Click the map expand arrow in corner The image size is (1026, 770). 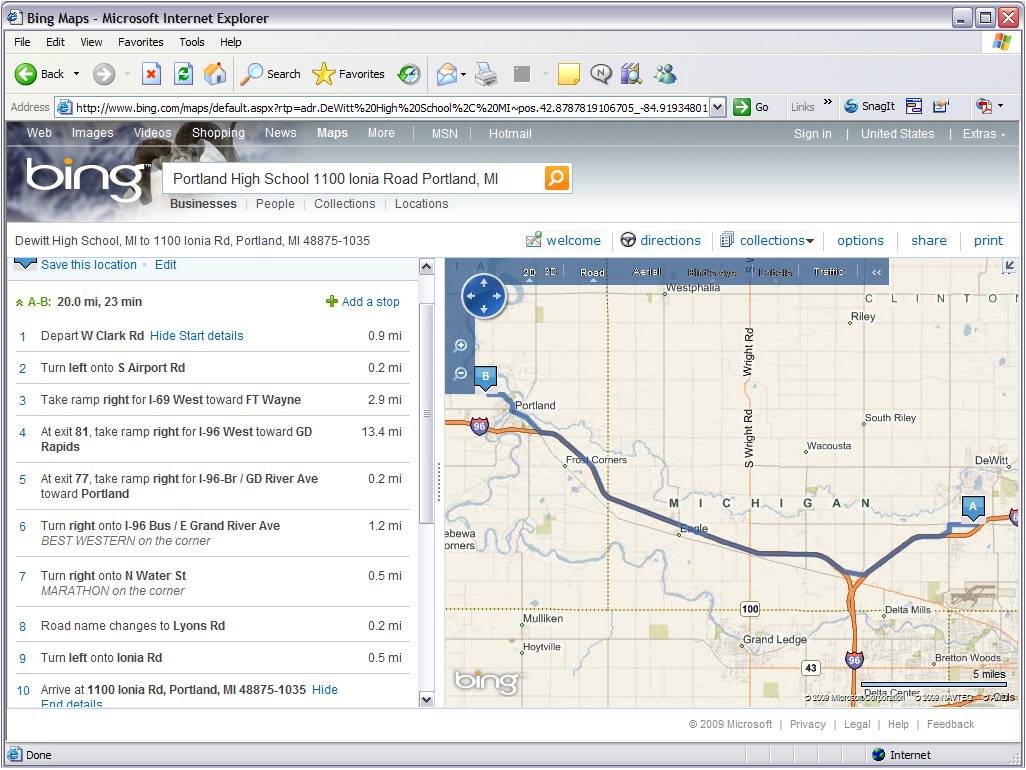[1009, 265]
